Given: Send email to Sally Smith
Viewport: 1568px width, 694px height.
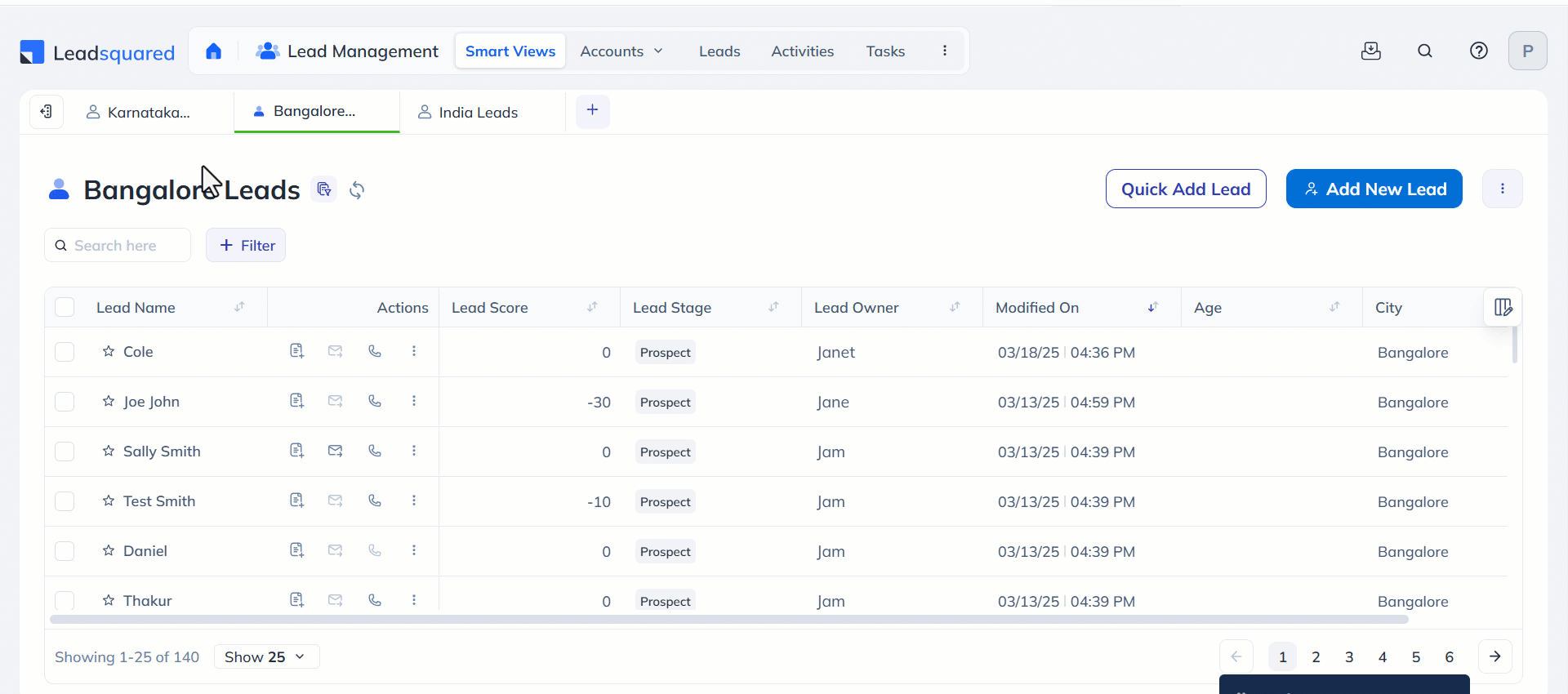Looking at the screenshot, I should tap(336, 451).
